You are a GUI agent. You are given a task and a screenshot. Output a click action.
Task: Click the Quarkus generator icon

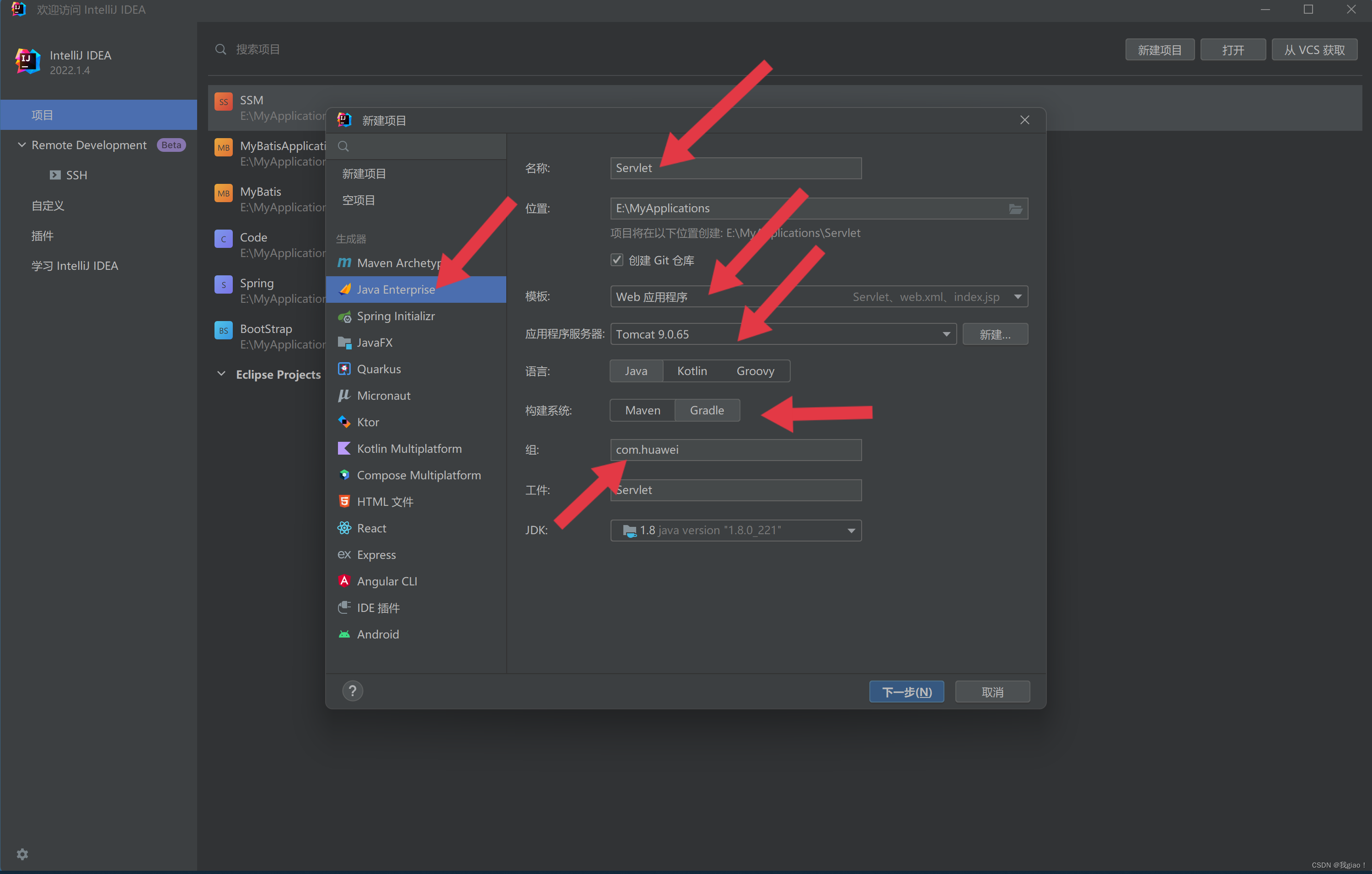pyautogui.click(x=344, y=369)
